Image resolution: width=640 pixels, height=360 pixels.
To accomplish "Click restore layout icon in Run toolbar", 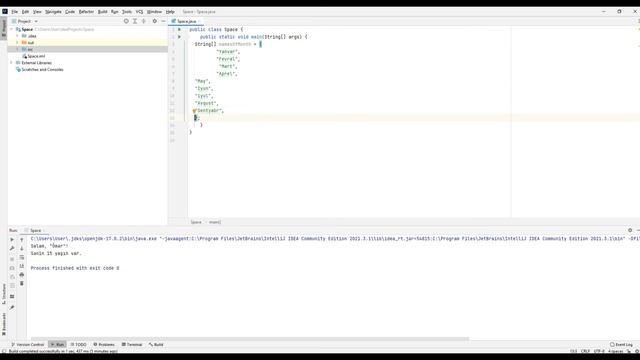I will [x=12, y=297].
